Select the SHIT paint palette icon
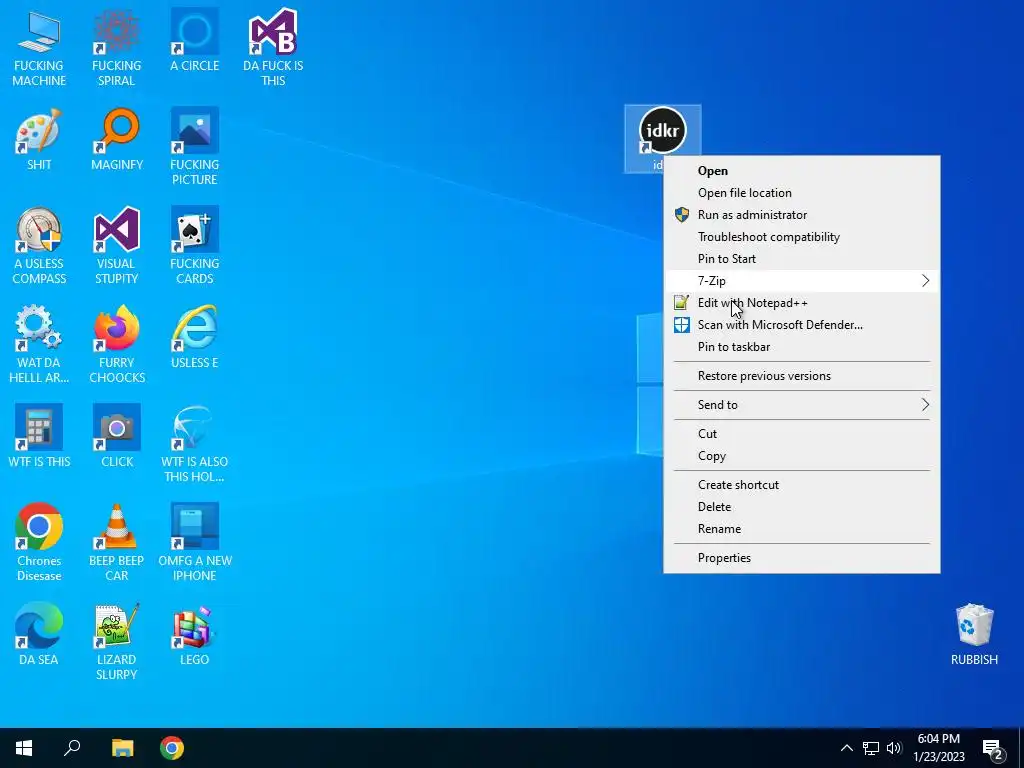Viewport: 1024px width, 768px height. pos(39,132)
